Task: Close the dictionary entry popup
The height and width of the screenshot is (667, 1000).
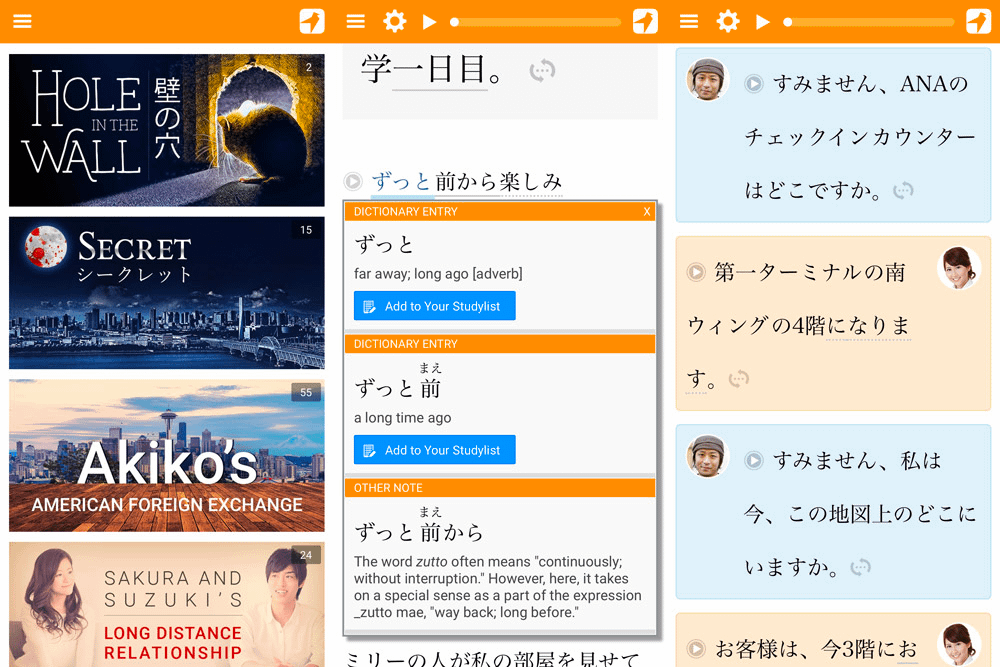Action: (x=647, y=212)
